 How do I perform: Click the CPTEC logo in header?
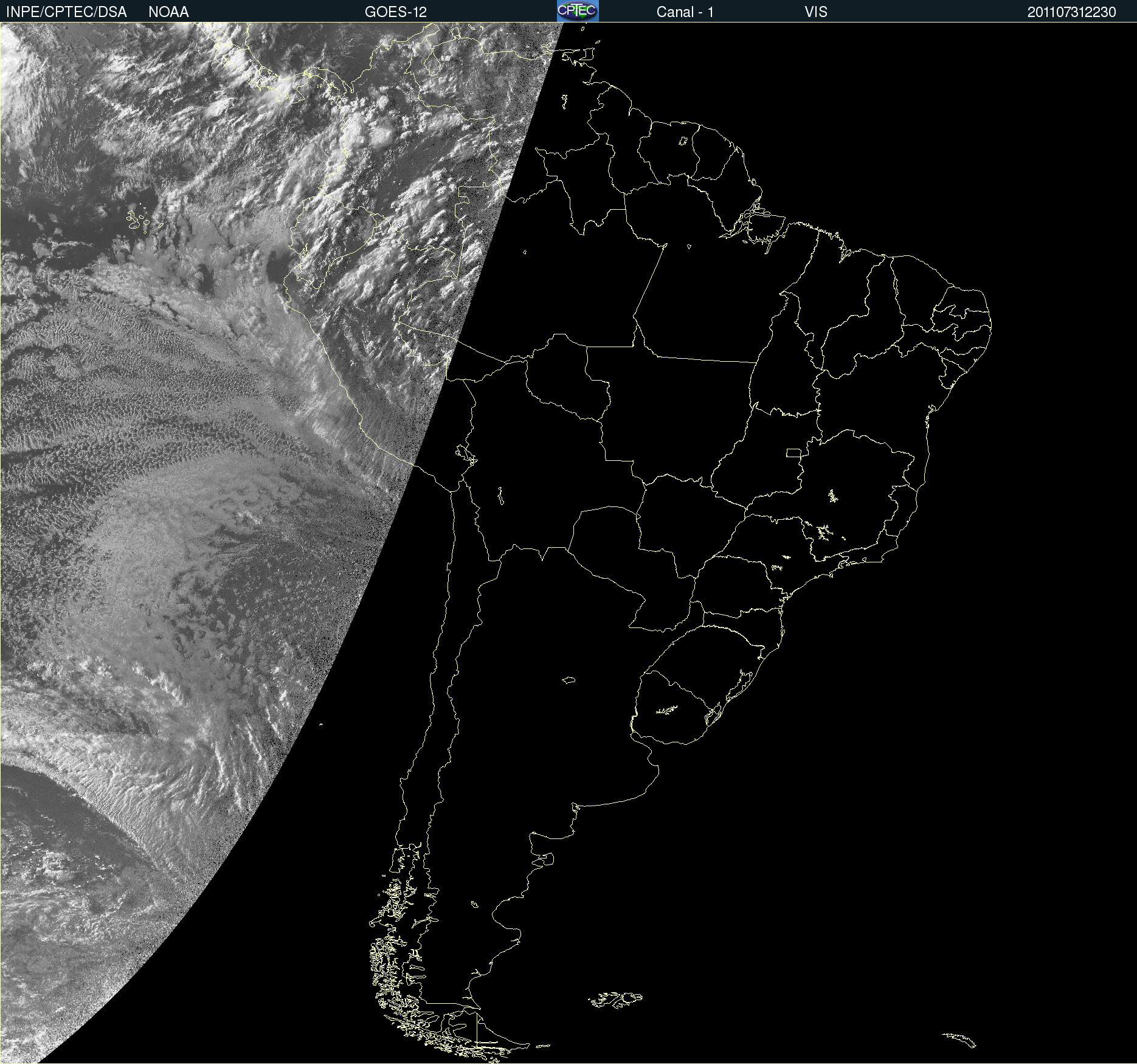tap(578, 11)
